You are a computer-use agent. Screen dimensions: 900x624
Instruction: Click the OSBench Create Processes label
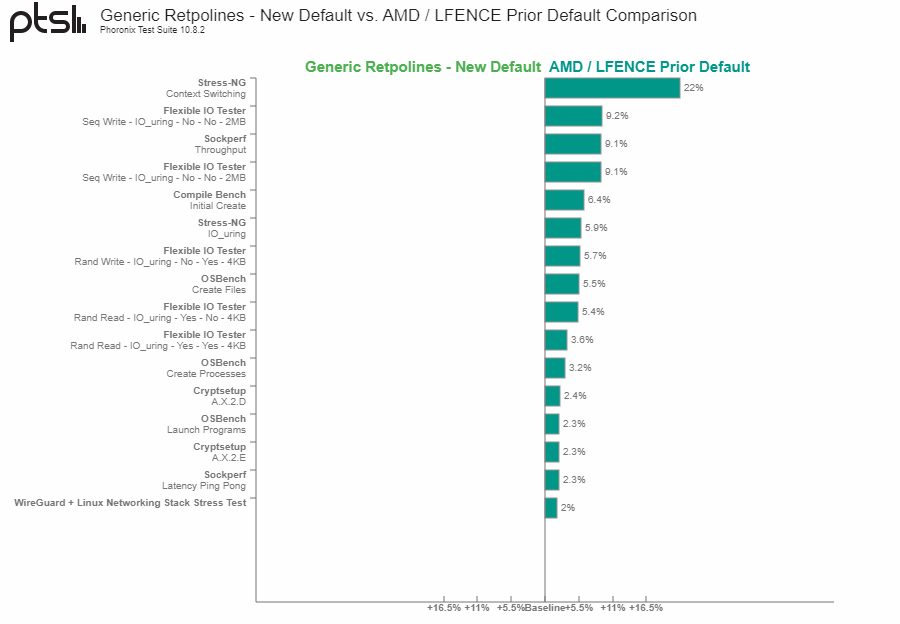(206, 369)
